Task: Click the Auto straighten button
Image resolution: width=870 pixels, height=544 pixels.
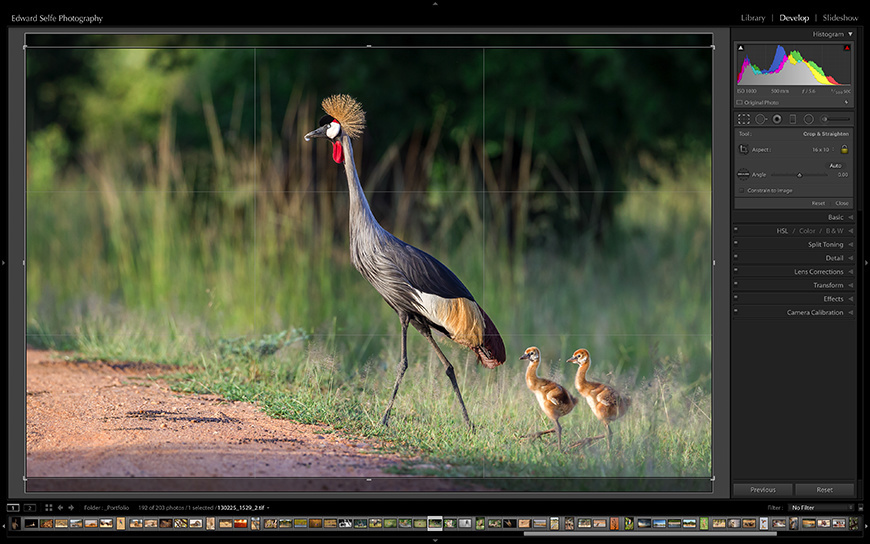Action: [835, 165]
